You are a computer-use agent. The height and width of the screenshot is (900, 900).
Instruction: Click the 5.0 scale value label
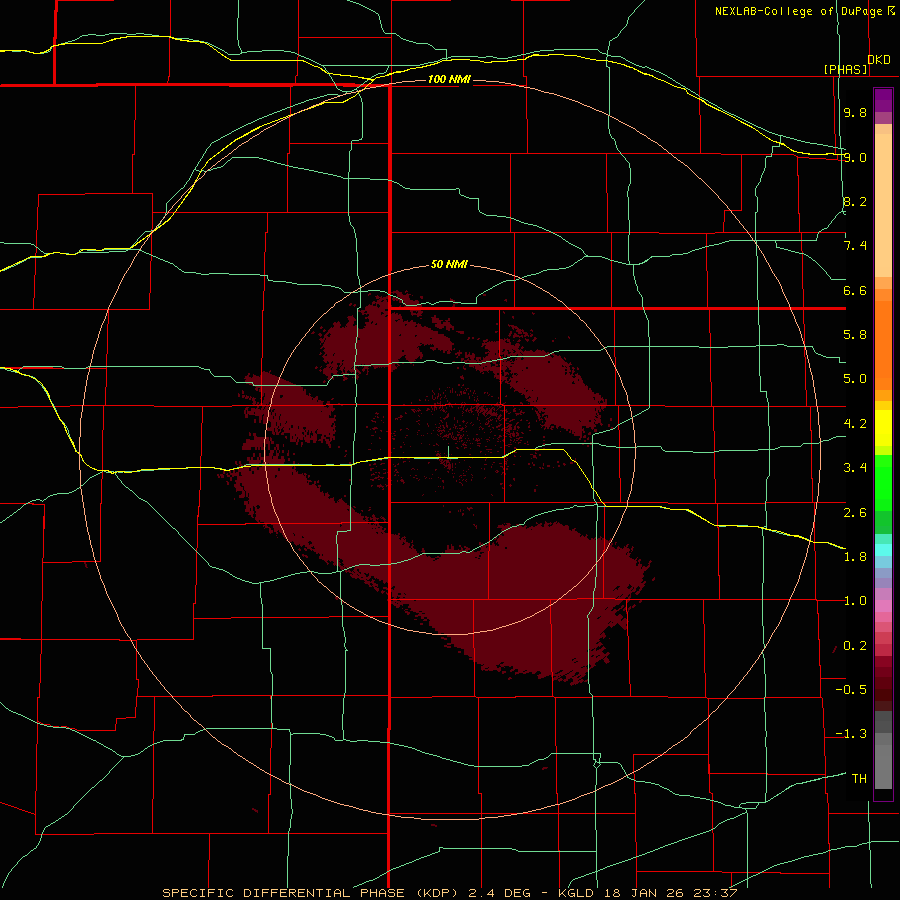click(x=855, y=379)
